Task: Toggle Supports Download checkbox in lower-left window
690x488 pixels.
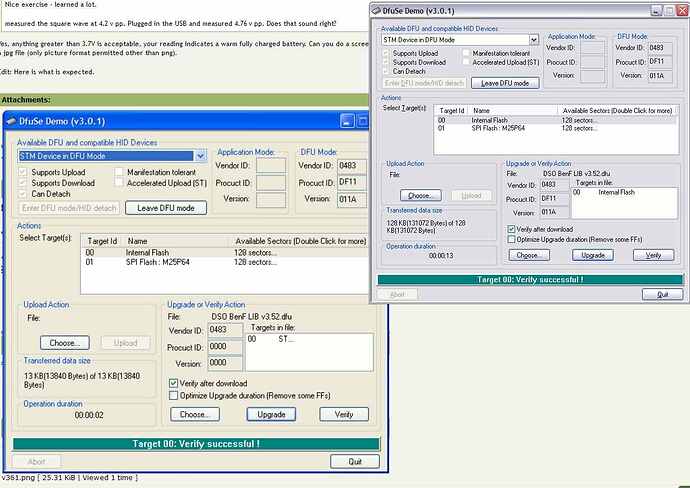Action: coord(22,183)
